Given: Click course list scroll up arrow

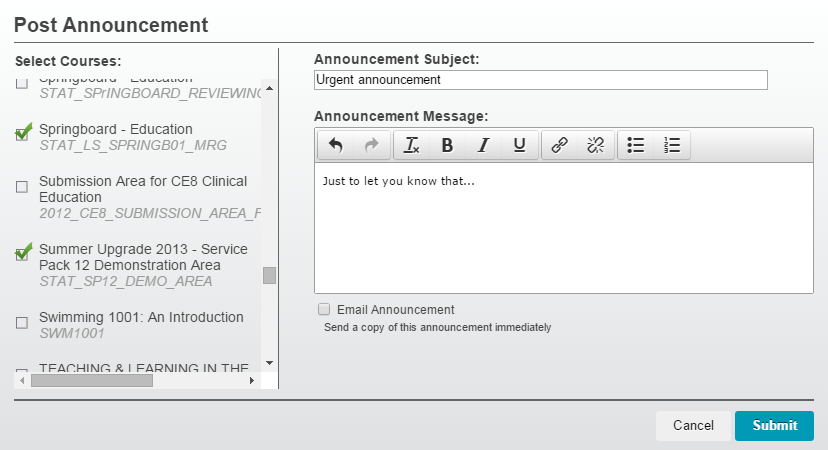Looking at the screenshot, I should [269, 88].
